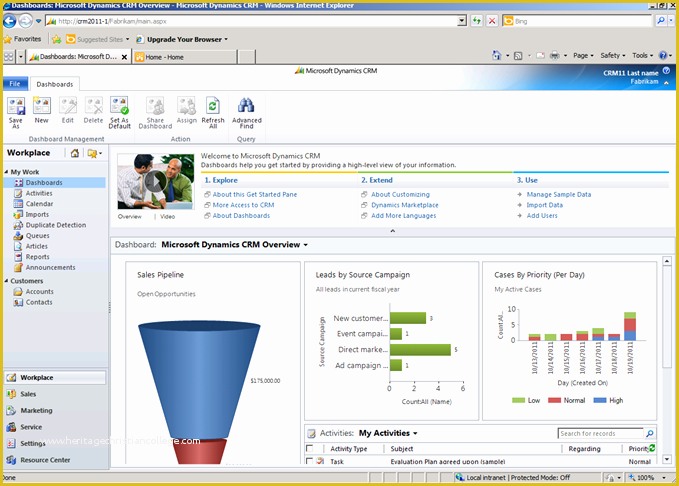Switch to the Settings area
The width and height of the screenshot is (679, 486).
pyautogui.click(x=32, y=444)
